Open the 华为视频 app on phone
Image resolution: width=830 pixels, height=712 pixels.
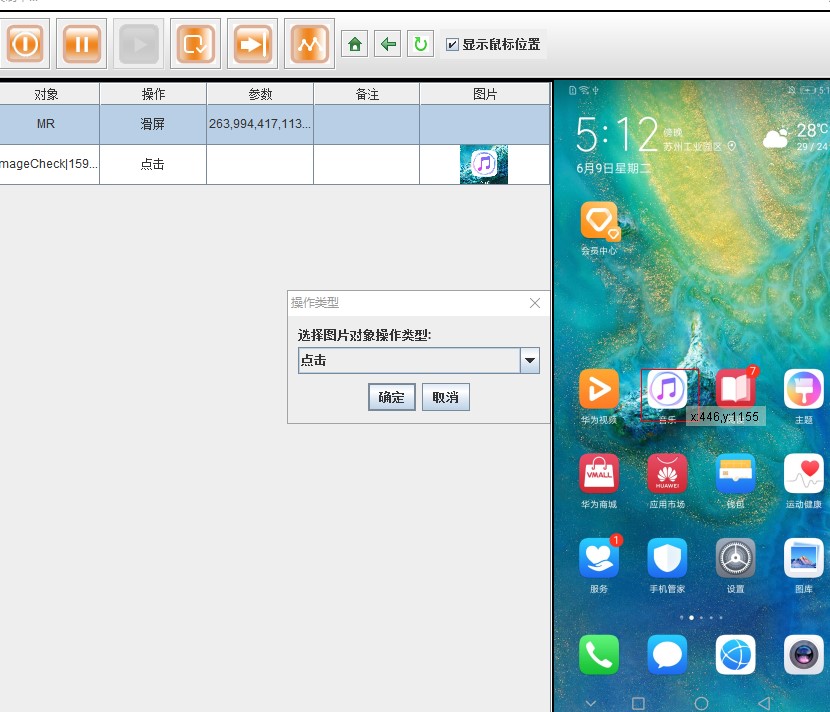coord(599,389)
